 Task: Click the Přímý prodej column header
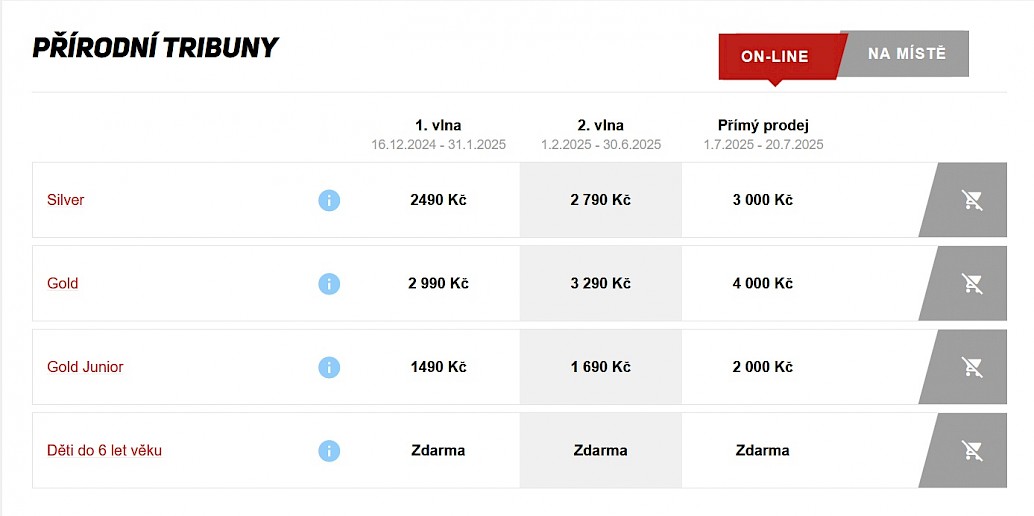tap(763, 125)
